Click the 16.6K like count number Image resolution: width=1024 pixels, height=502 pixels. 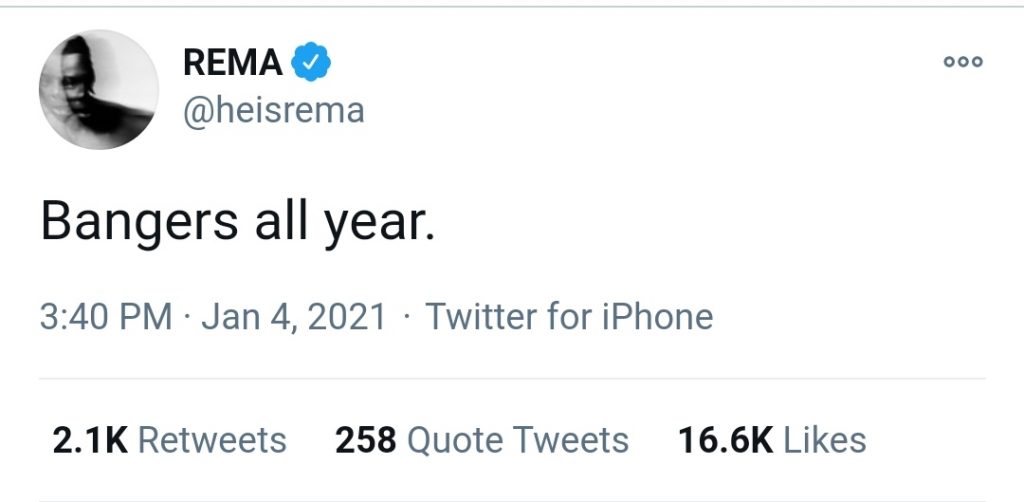(x=726, y=439)
